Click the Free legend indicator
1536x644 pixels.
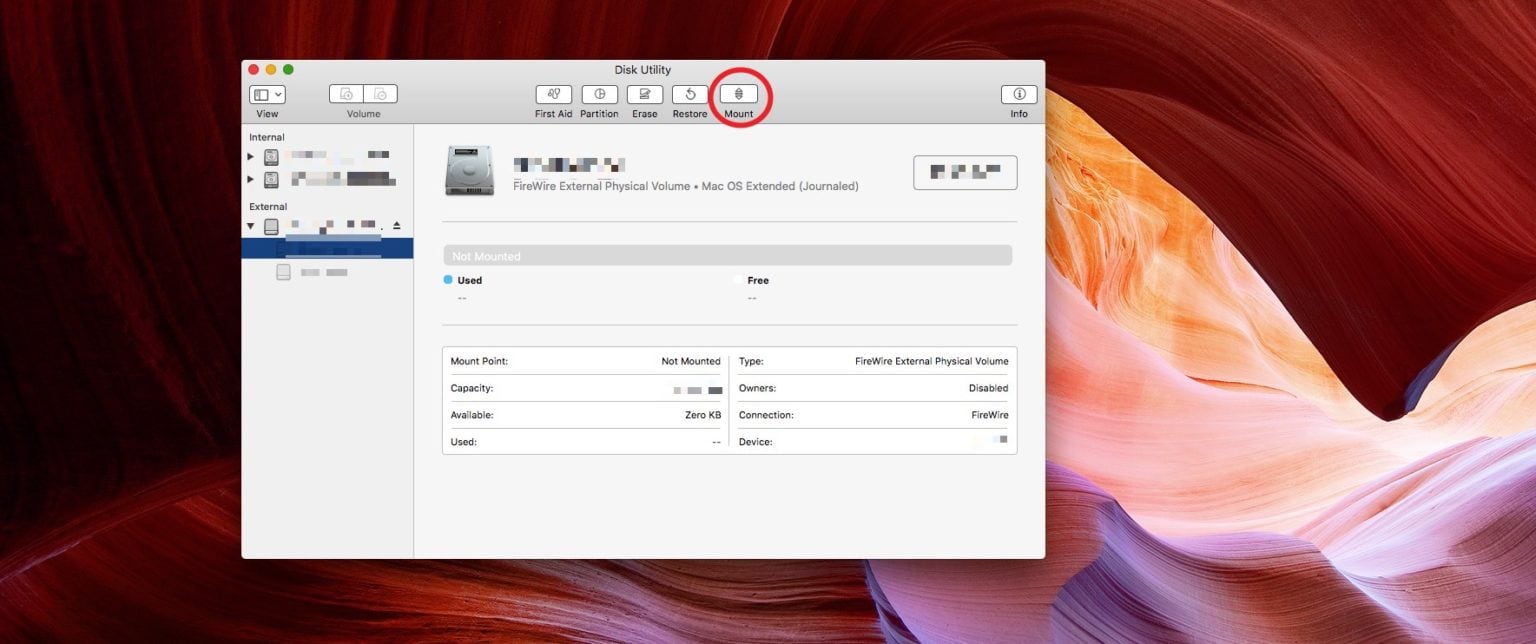tap(738, 280)
